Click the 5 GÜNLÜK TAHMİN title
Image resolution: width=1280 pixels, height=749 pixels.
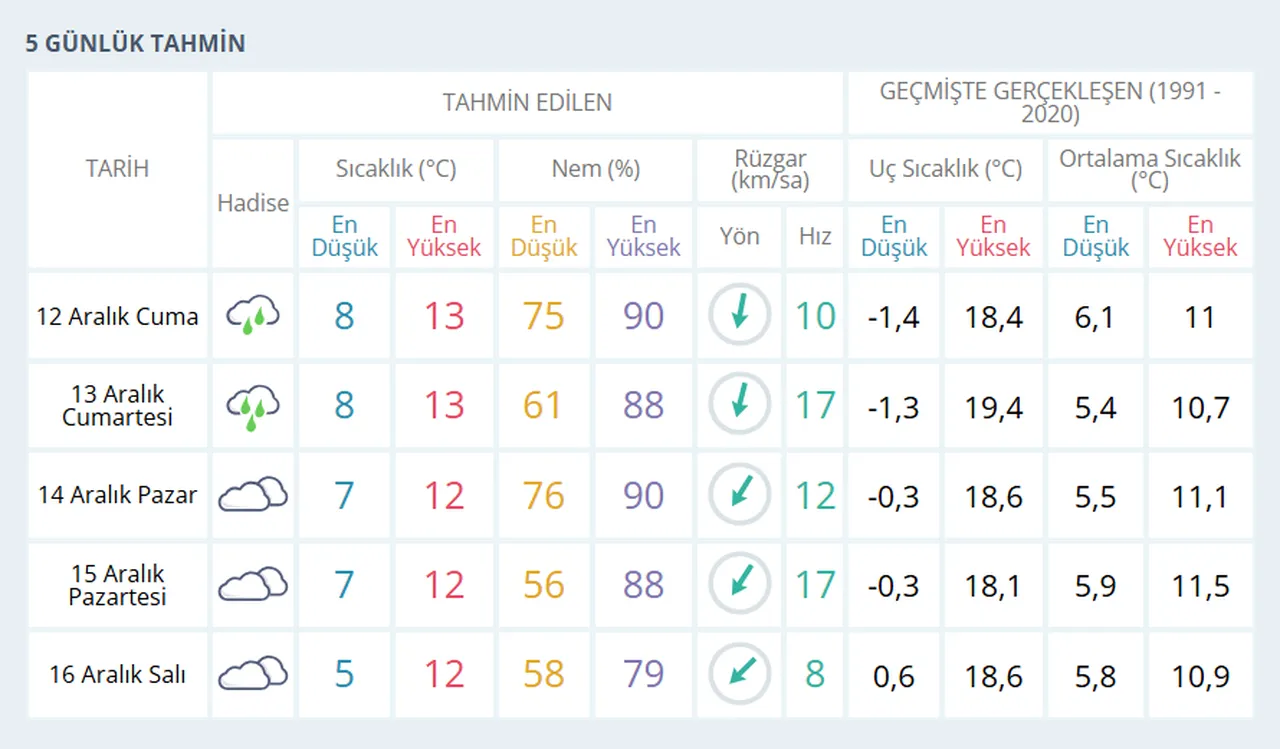(136, 43)
